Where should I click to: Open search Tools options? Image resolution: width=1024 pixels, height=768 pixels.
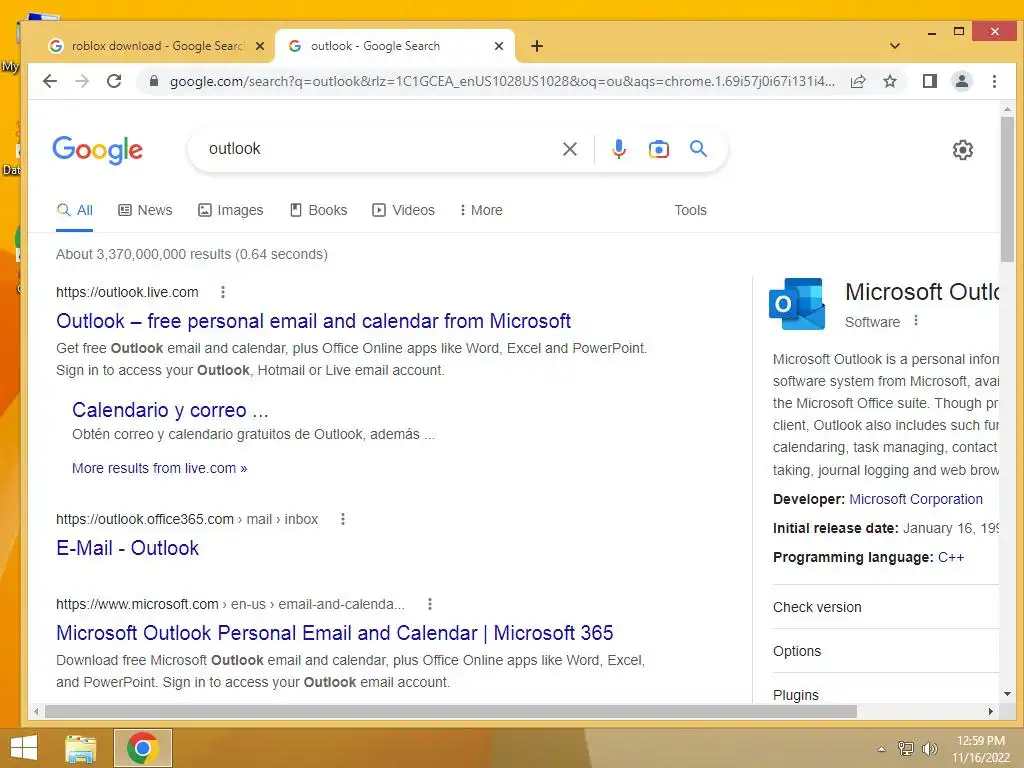point(690,210)
